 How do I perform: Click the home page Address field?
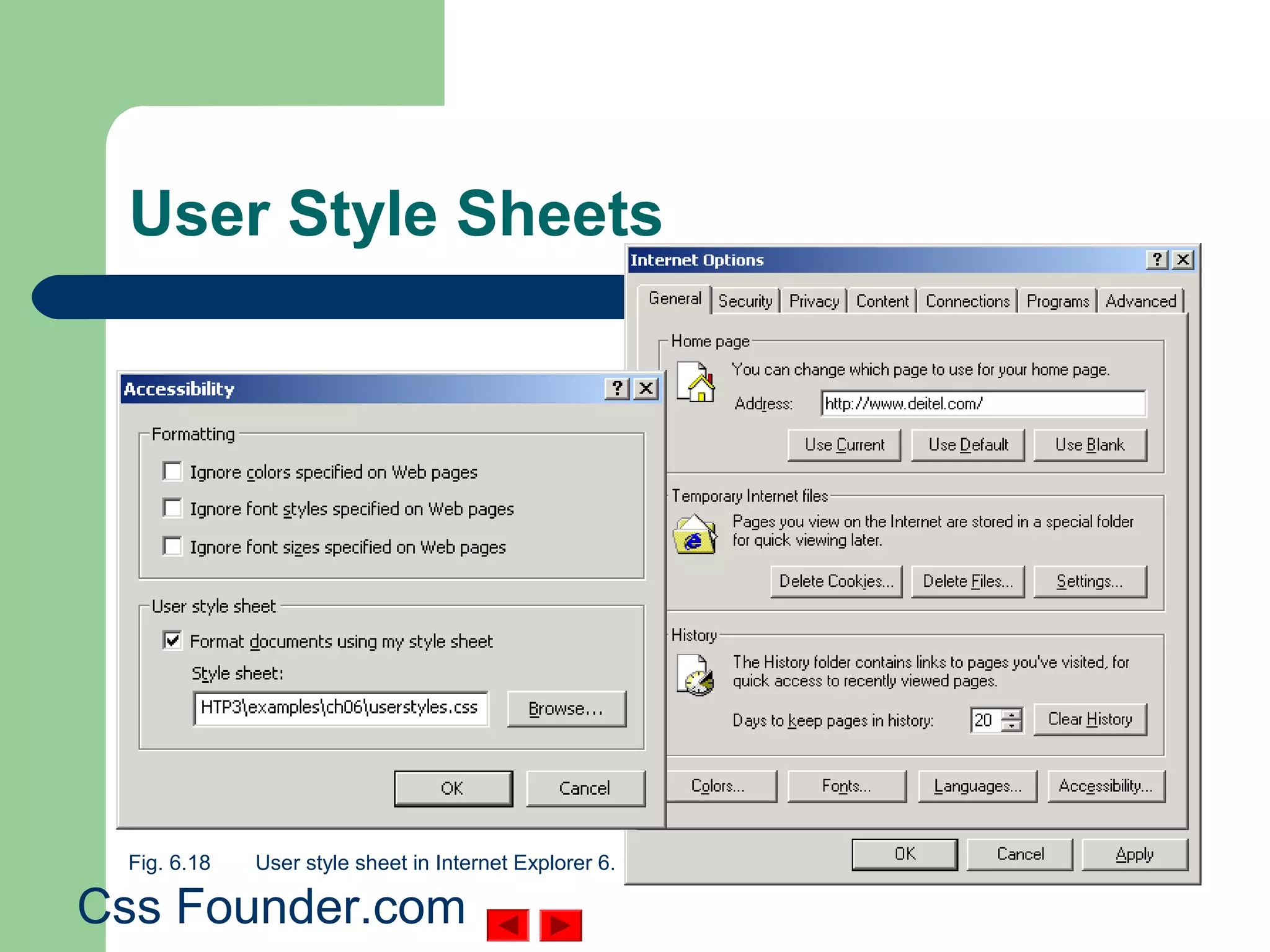tap(984, 403)
